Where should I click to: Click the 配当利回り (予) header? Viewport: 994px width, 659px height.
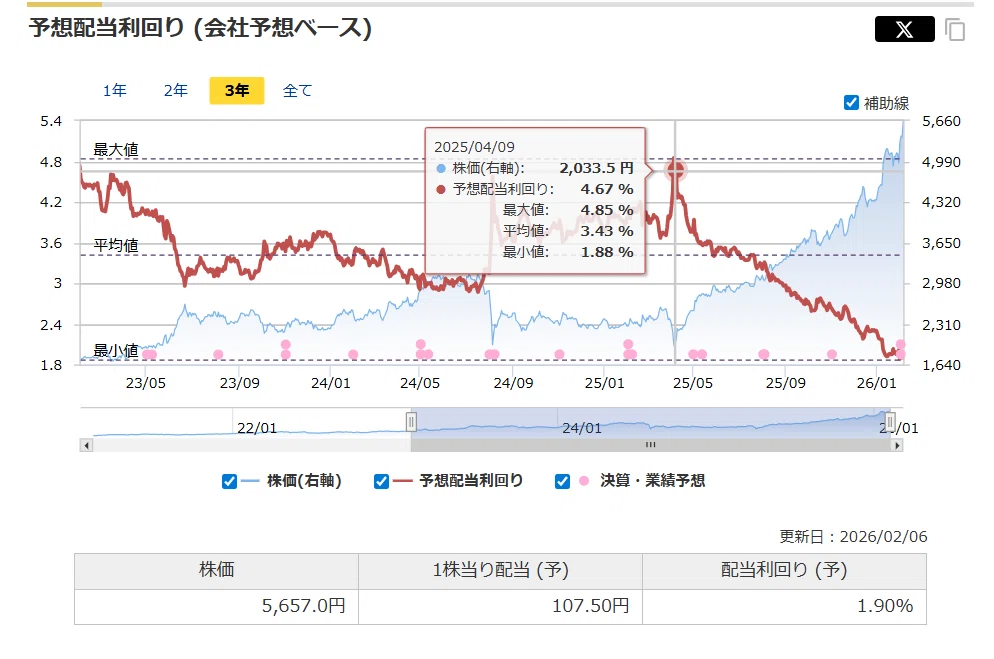pos(784,570)
